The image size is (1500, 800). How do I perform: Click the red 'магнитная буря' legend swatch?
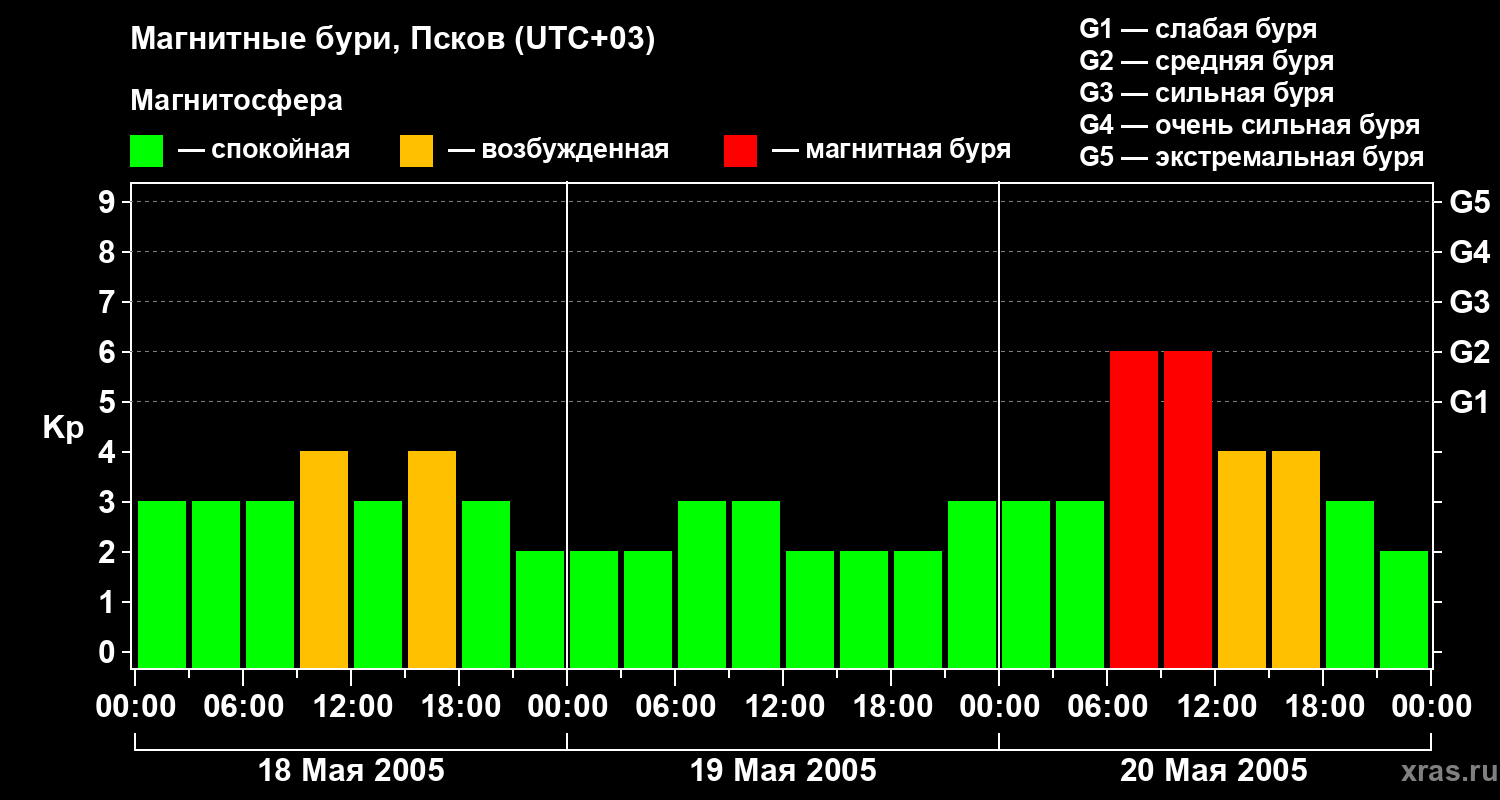[x=740, y=151]
